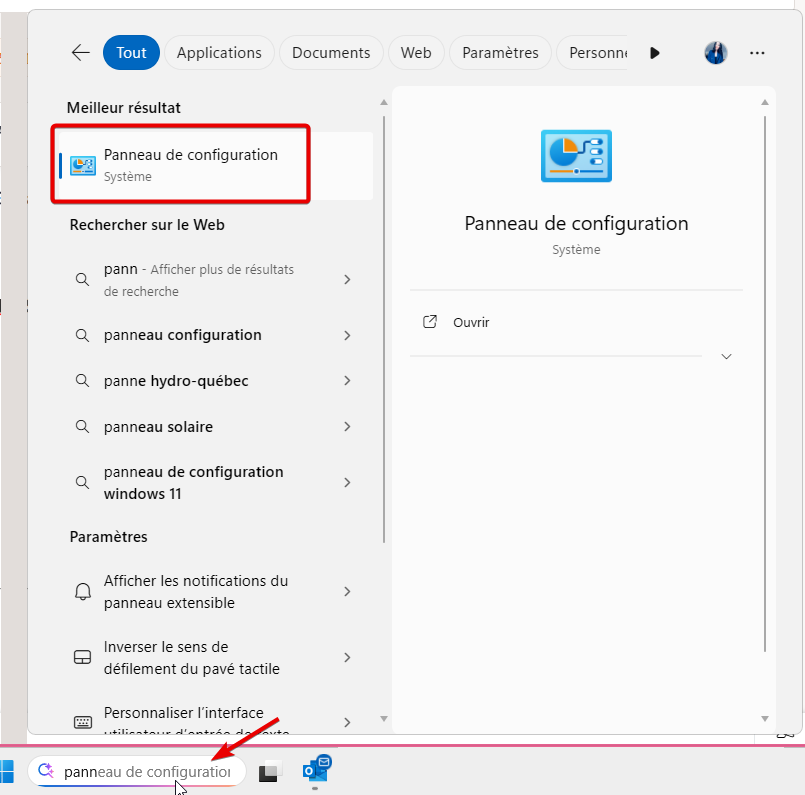Viewport: 805px width, 795px height.
Task: Click the Control Panel icon in best result
Action: tap(83, 165)
